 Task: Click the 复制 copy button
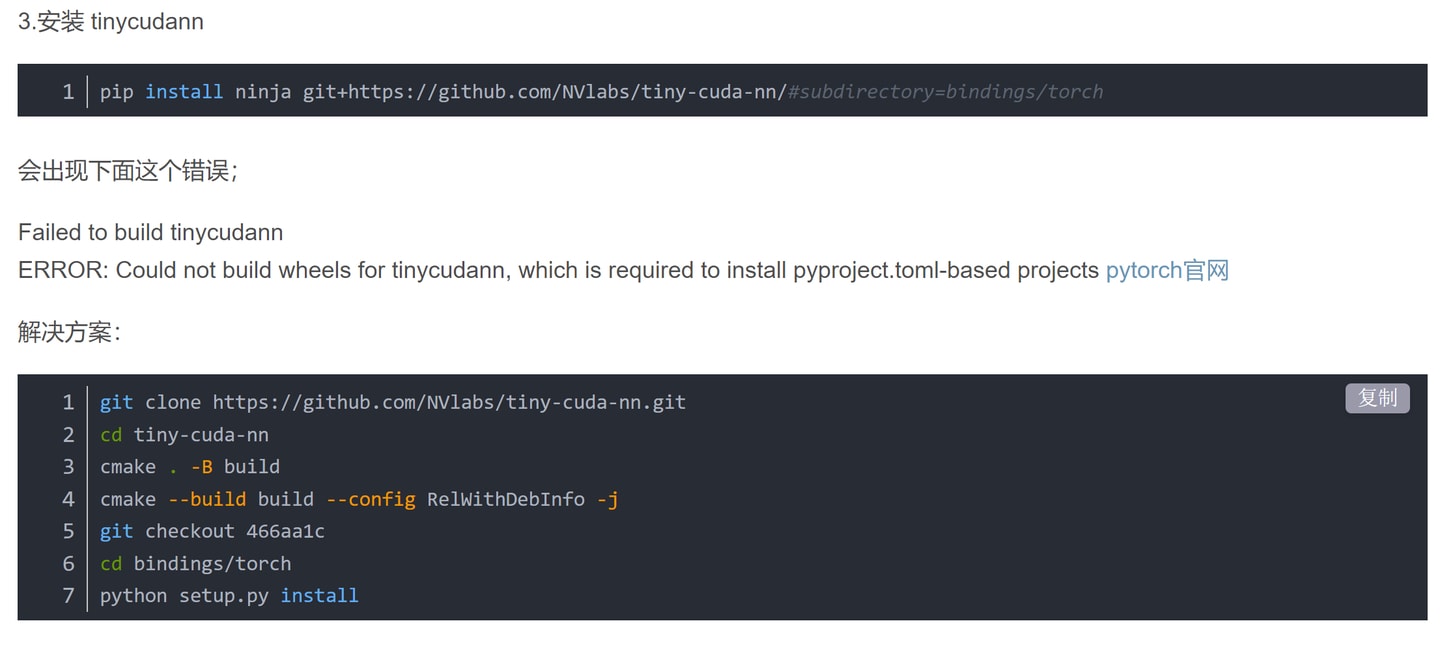point(1377,398)
